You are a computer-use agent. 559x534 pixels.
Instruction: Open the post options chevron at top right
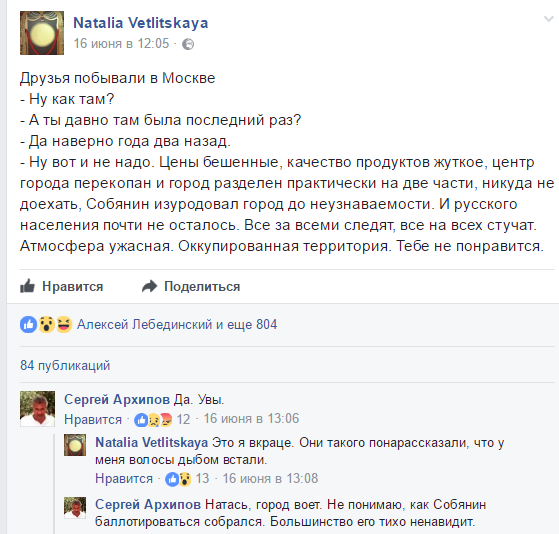(548, 19)
